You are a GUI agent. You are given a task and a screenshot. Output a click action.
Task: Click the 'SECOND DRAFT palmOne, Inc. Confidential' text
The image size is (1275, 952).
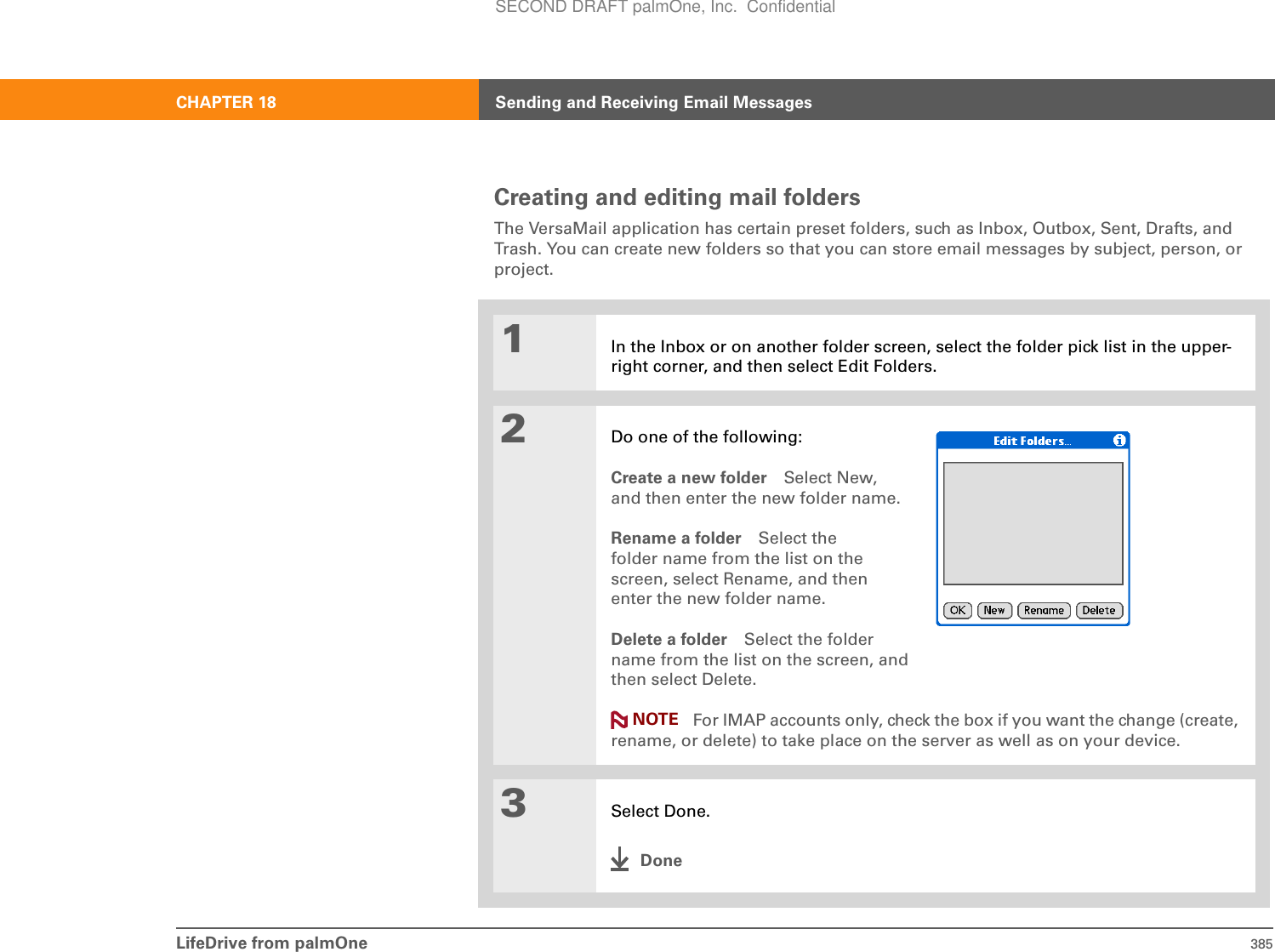[x=665, y=8]
